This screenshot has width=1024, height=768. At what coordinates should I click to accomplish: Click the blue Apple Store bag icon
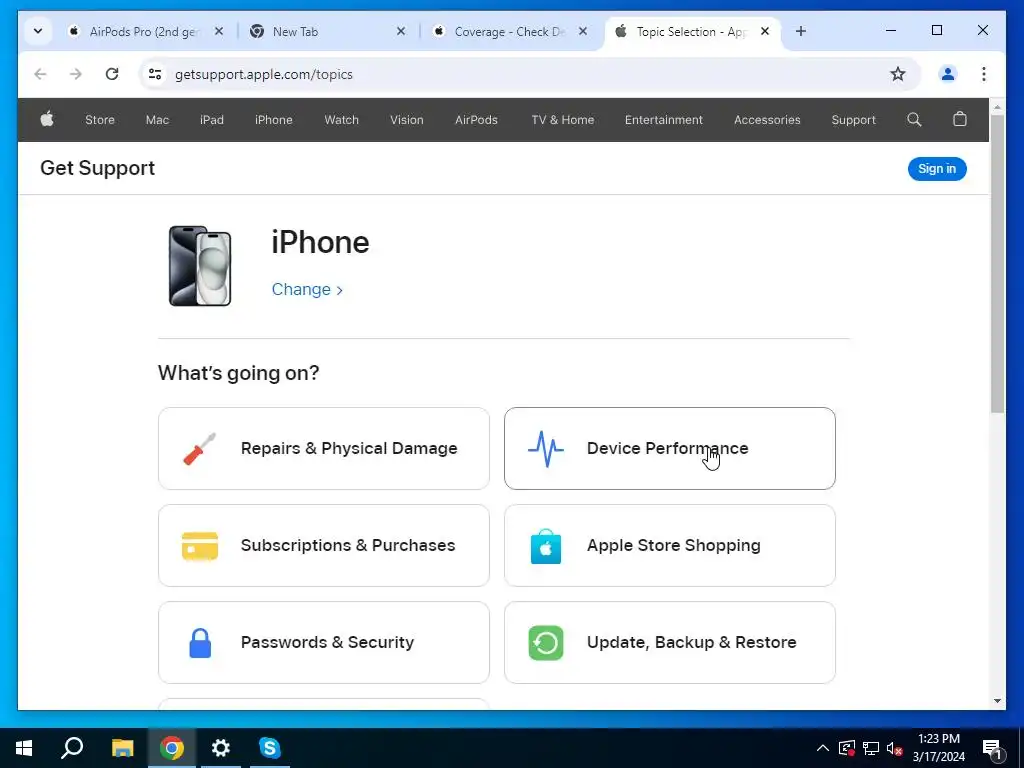[546, 546]
